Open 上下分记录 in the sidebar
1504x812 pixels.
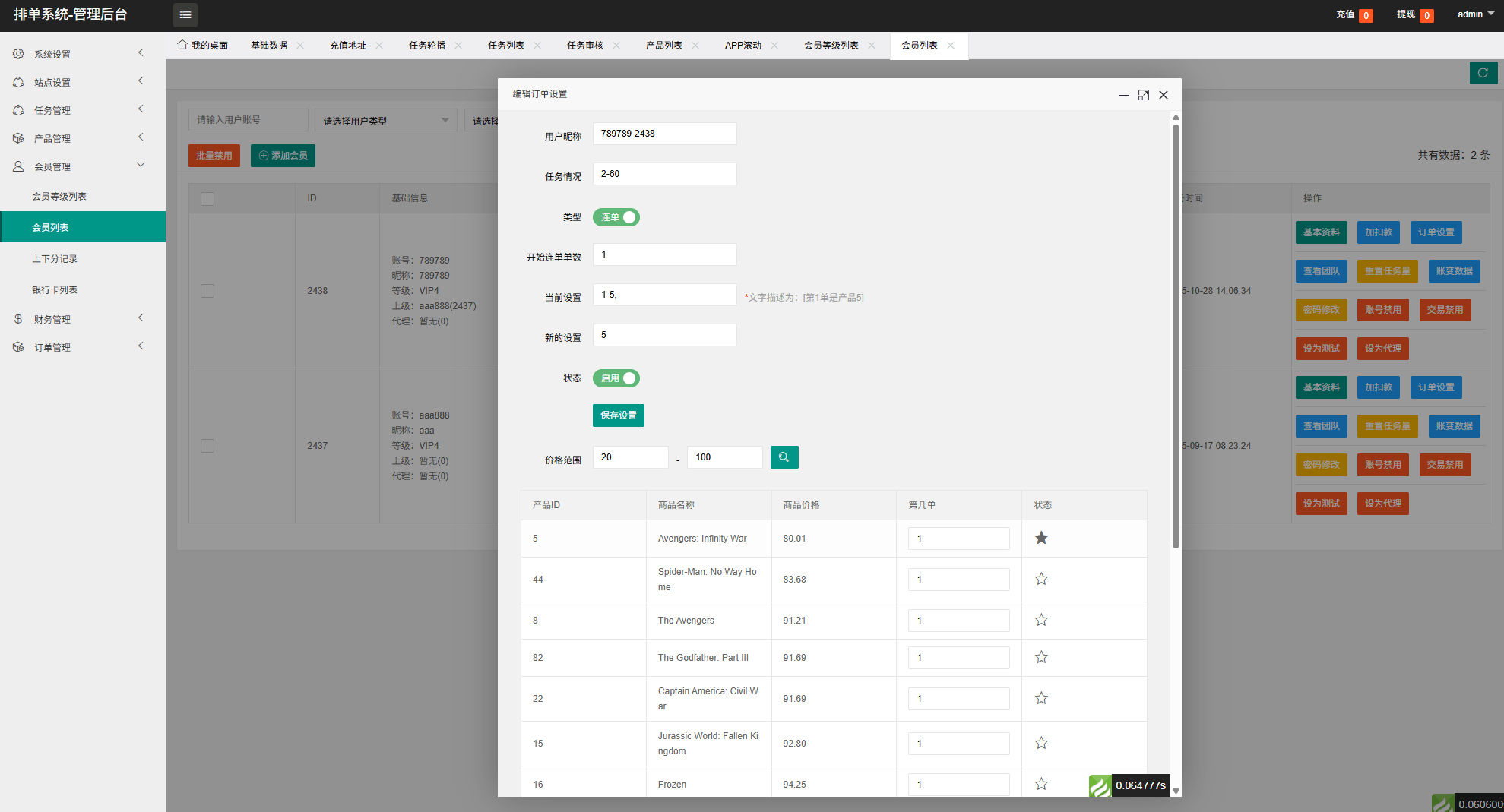(x=55, y=259)
